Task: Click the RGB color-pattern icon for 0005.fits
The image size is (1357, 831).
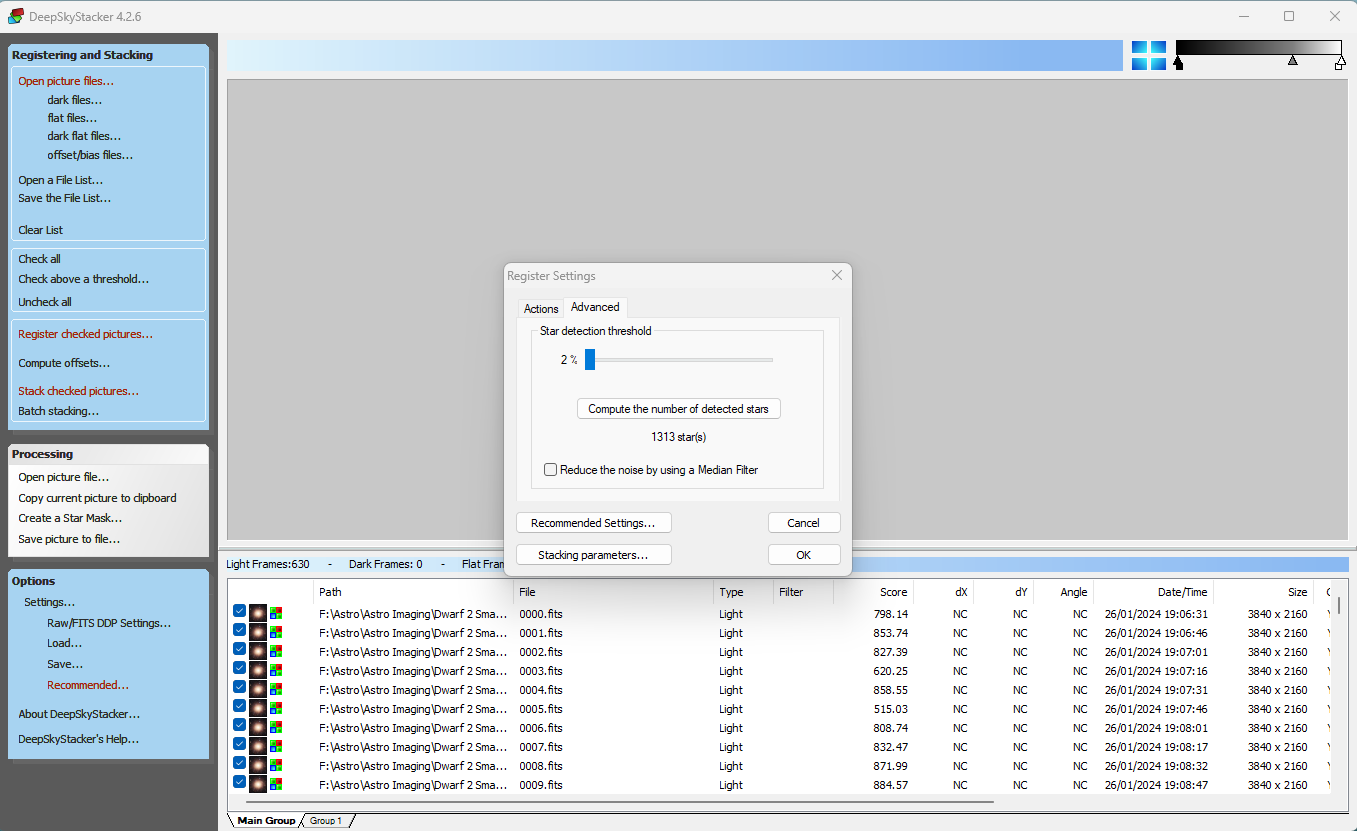Action: pyautogui.click(x=276, y=708)
